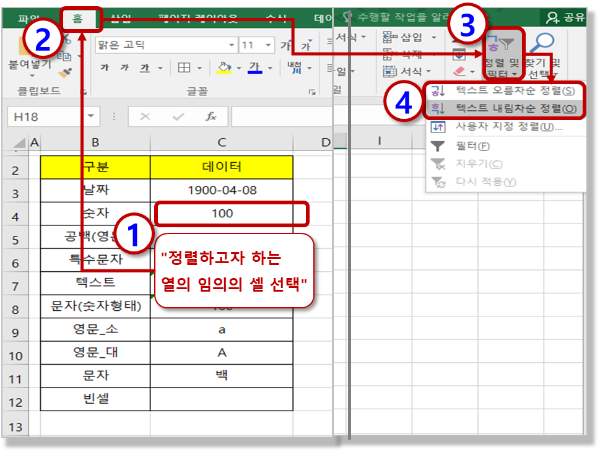600x452 pixels.
Task: Toggle bold 가 formatting
Action: (104, 68)
